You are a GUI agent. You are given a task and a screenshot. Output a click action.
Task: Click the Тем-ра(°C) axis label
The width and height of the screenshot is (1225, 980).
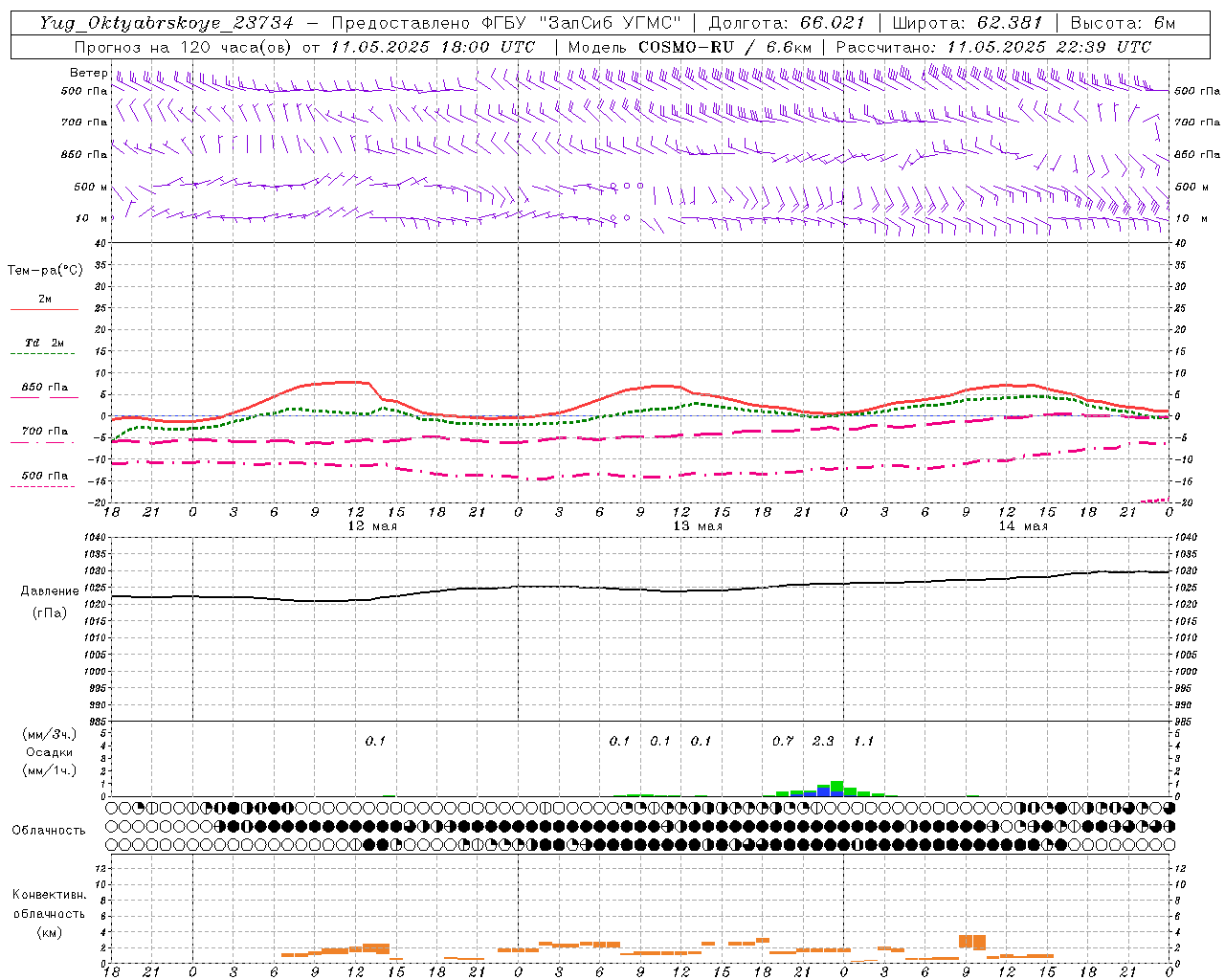click(45, 271)
